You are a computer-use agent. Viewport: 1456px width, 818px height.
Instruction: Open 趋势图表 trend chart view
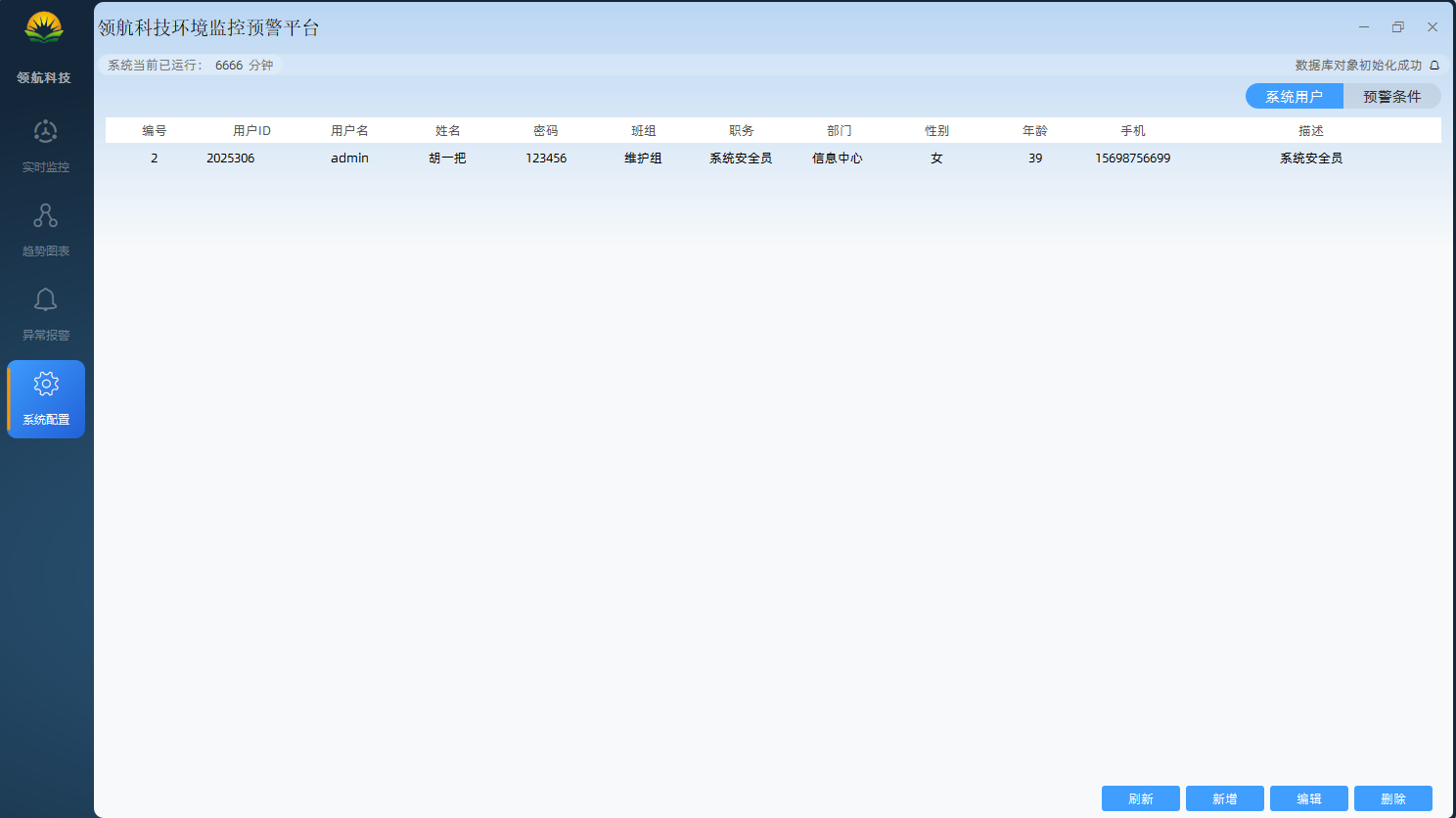[46, 229]
